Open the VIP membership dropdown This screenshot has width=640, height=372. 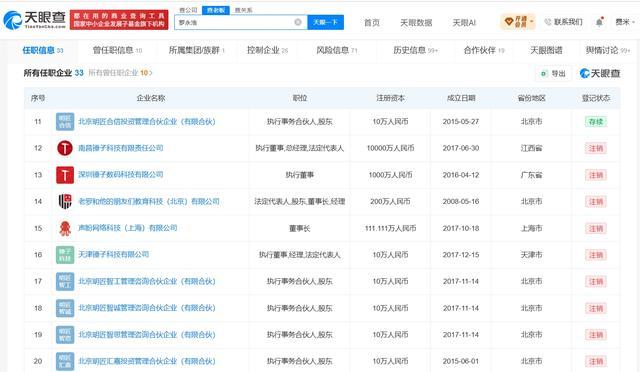(x=518, y=22)
